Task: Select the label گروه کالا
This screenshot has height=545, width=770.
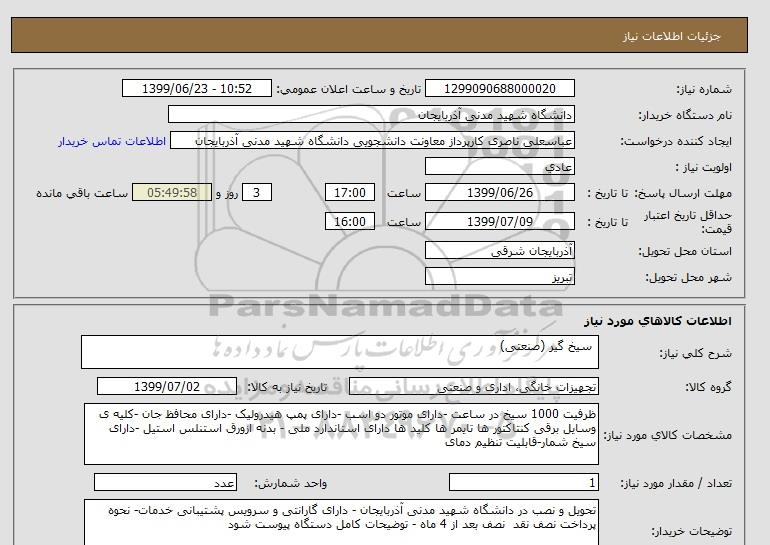Action: [709, 387]
